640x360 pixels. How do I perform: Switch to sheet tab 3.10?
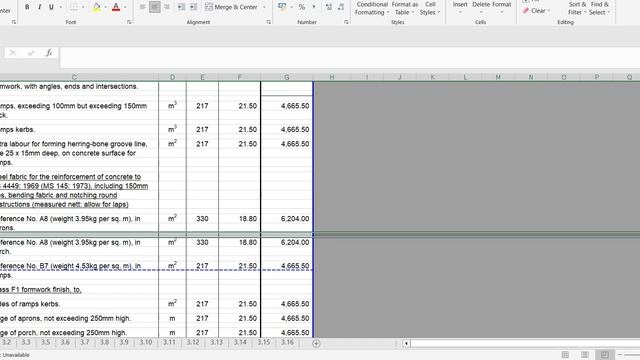click(146, 342)
